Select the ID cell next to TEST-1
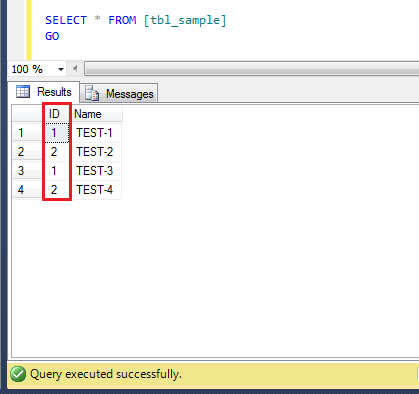The width and height of the screenshot is (419, 394). [56, 133]
